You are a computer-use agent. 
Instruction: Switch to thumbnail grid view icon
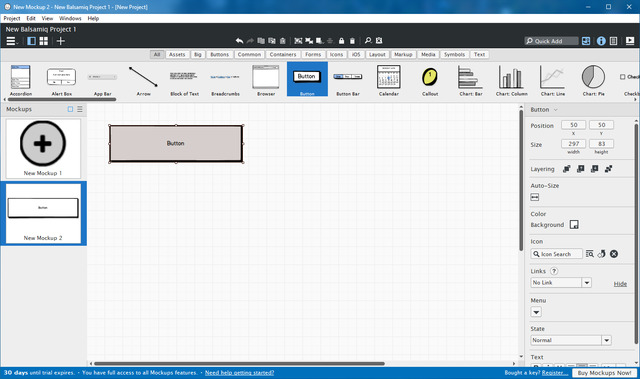[44, 41]
